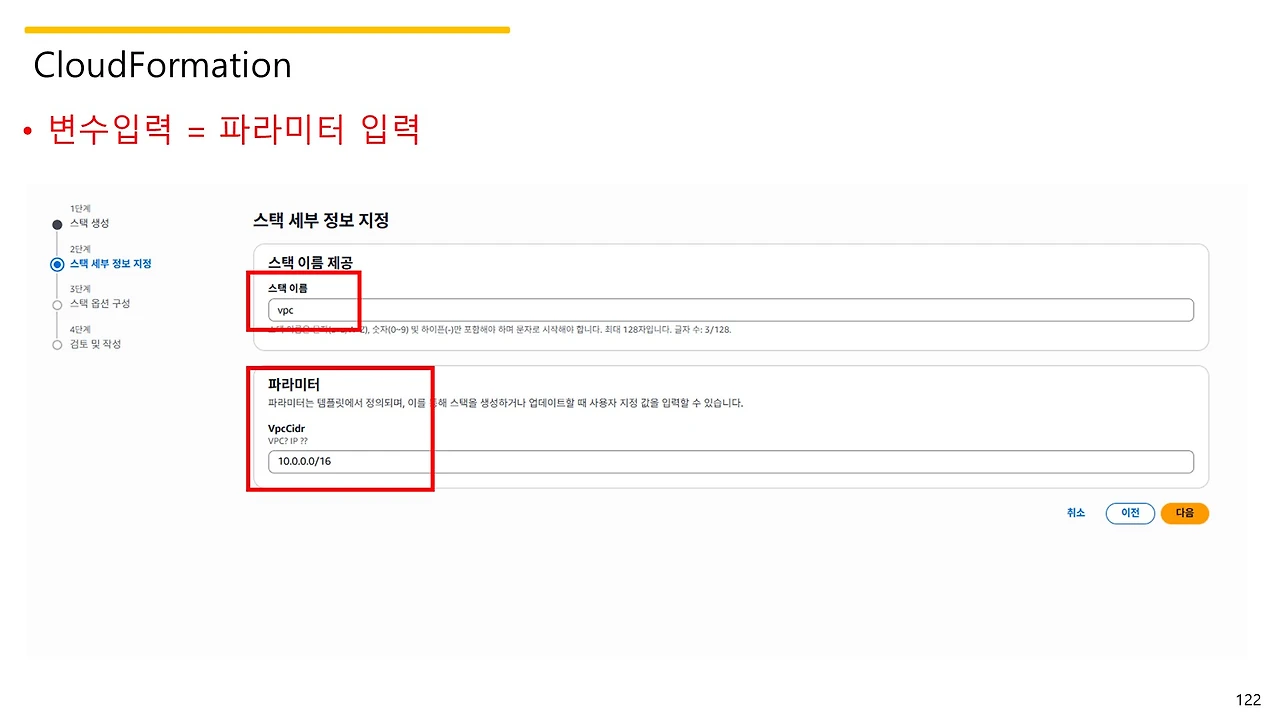Go to step 3 스택 옵션 구성
The image size is (1280, 720).
pyautogui.click(x=99, y=304)
